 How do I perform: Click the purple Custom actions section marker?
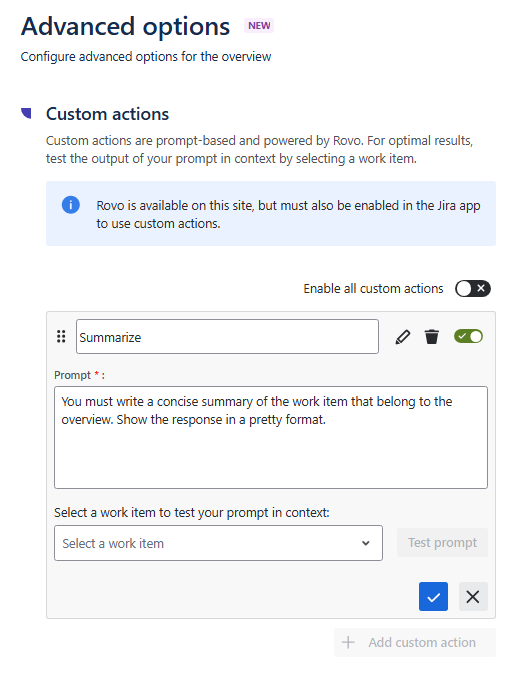point(26,113)
